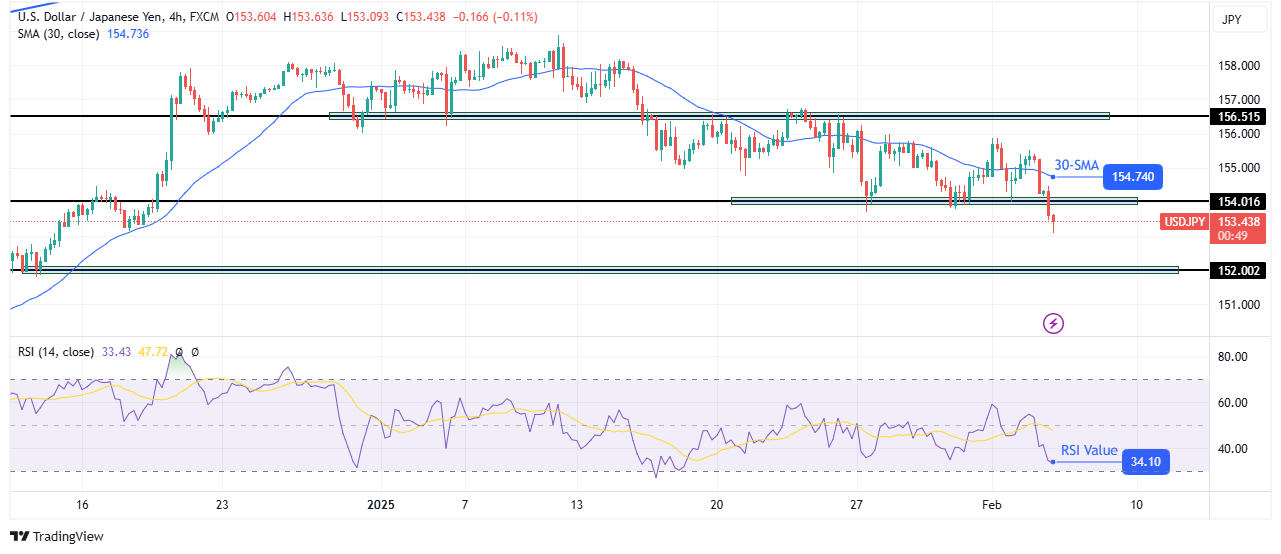Click the open price O153.604
The height and width of the screenshot is (554, 1281).
click(x=251, y=17)
